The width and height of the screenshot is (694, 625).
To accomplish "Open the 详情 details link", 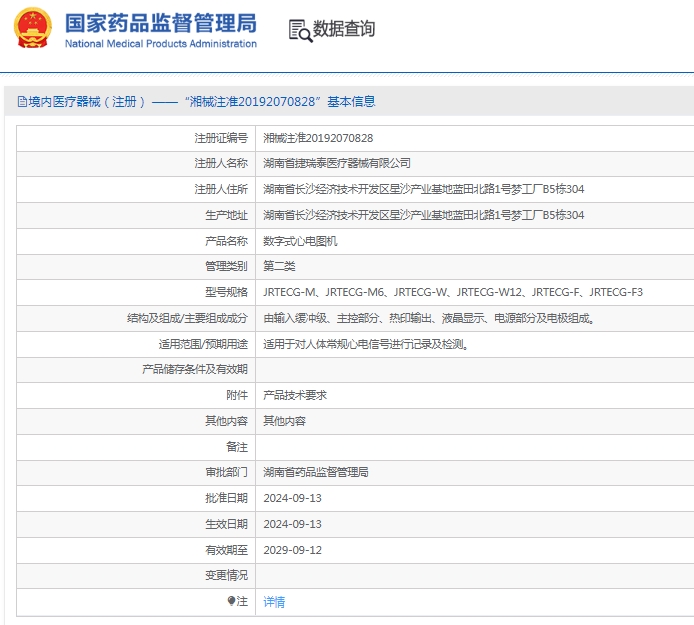I will (x=274, y=602).
